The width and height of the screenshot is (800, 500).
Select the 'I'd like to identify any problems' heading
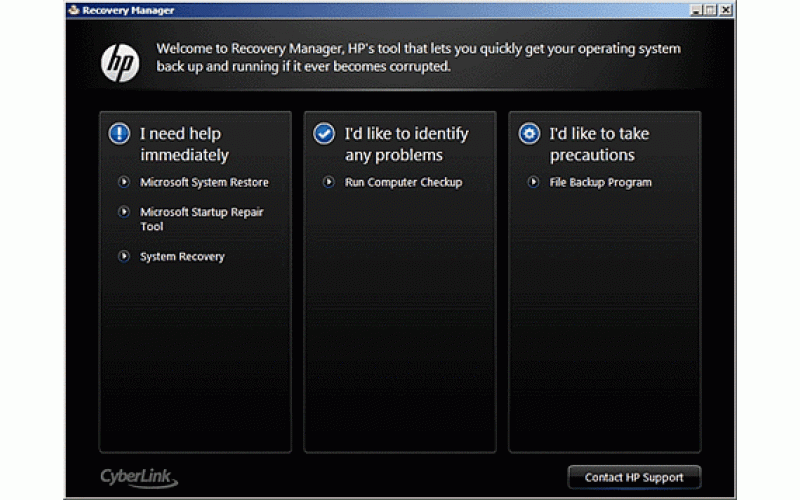406,144
